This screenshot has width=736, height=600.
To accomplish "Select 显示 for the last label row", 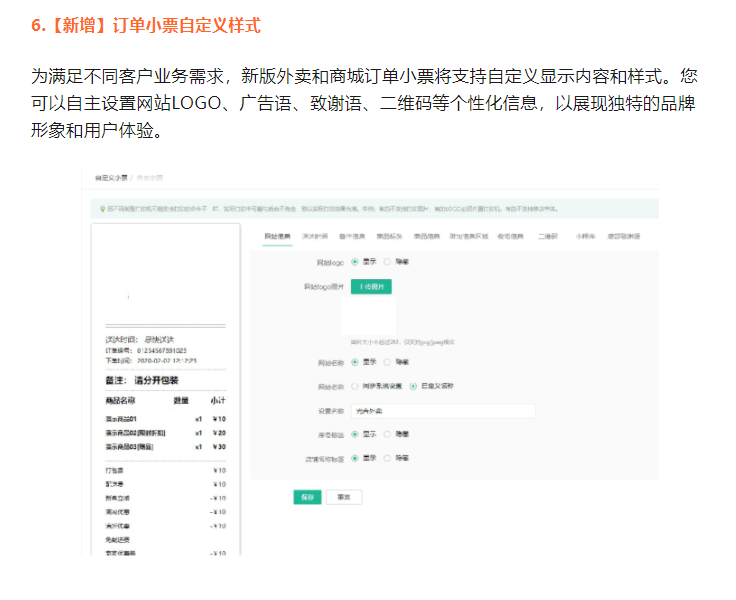I will 354,458.
